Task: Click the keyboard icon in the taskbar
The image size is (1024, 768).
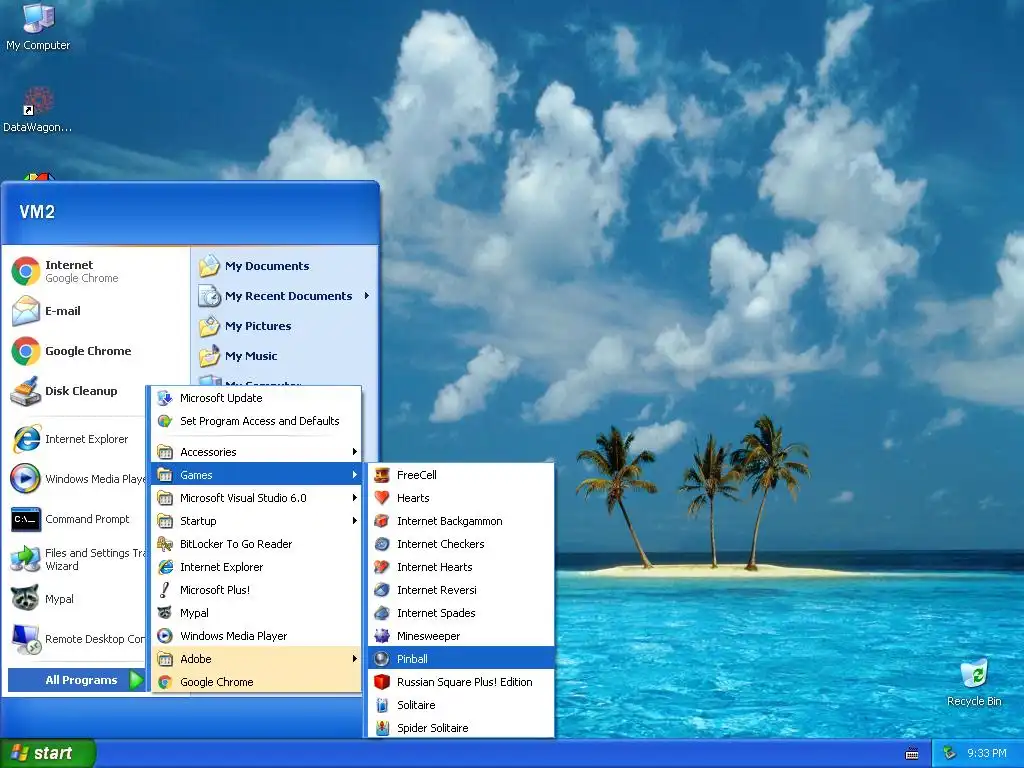Action: 912,754
